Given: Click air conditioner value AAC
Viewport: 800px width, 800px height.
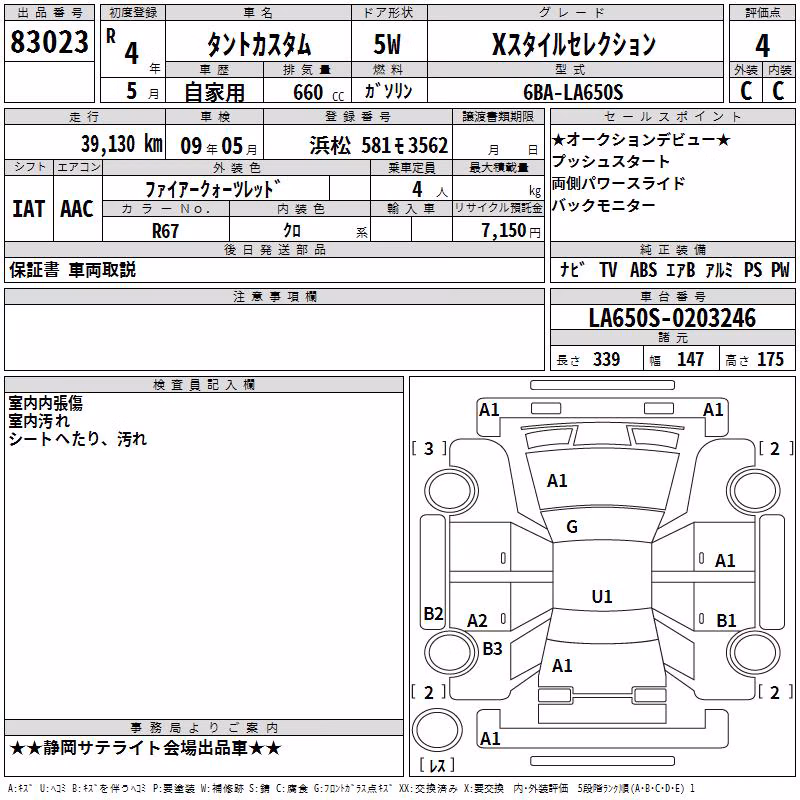Looking at the screenshot, I should pyautogui.click(x=77, y=209).
